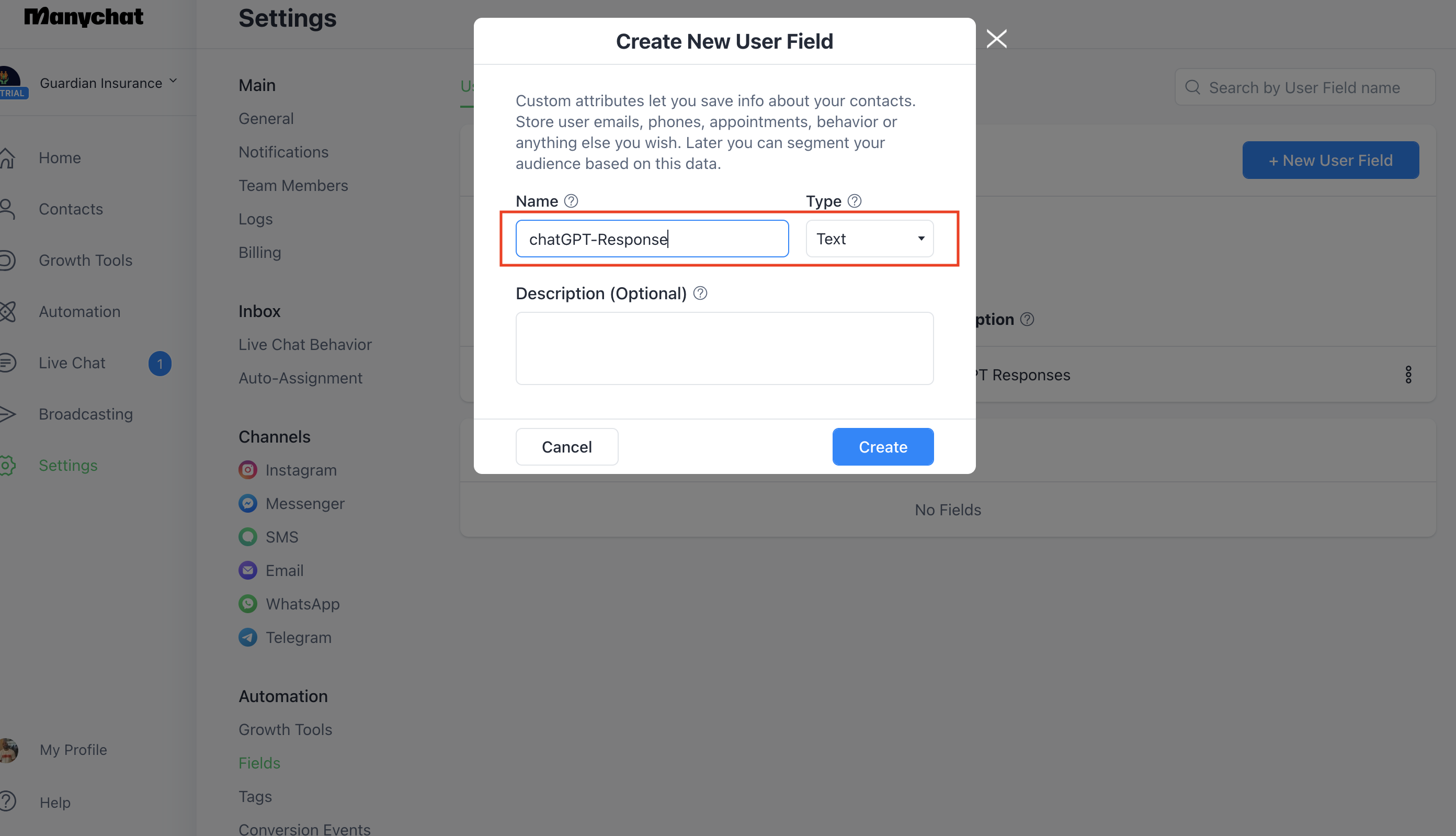The width and height of the screenshot is (1456, 836).
Task: Go to Live Chat in sidebar
Action: pos(72,363)
